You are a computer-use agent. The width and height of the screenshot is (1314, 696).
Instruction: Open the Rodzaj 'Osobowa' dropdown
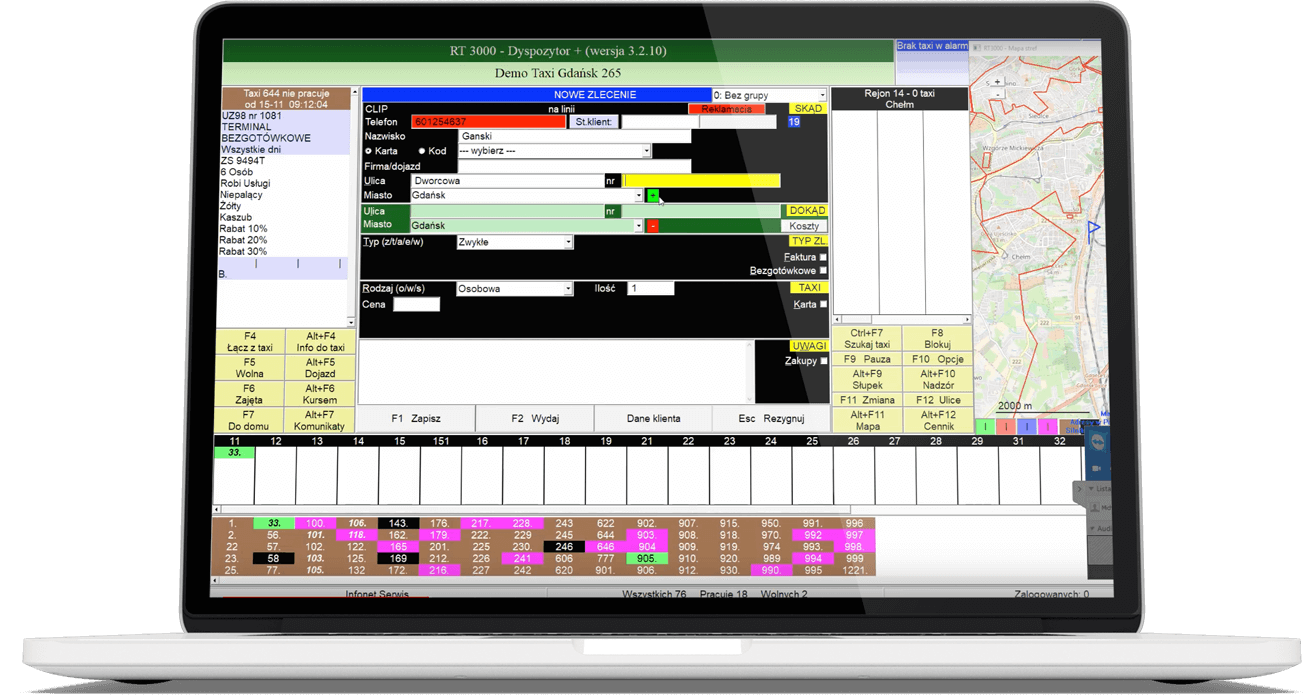(x=515, y=289)
